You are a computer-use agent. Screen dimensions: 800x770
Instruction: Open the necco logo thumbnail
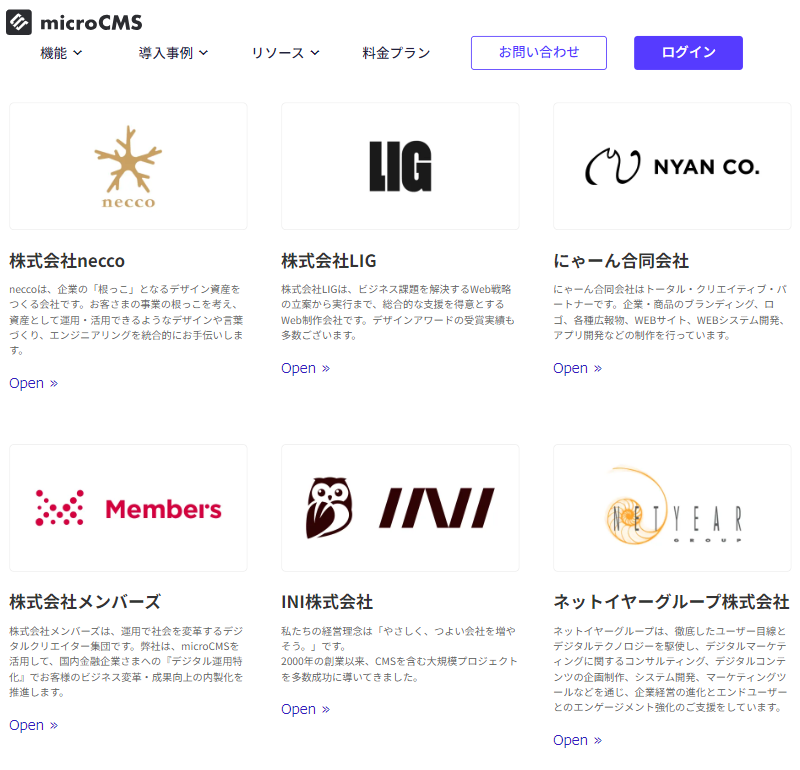pos(128,166)
